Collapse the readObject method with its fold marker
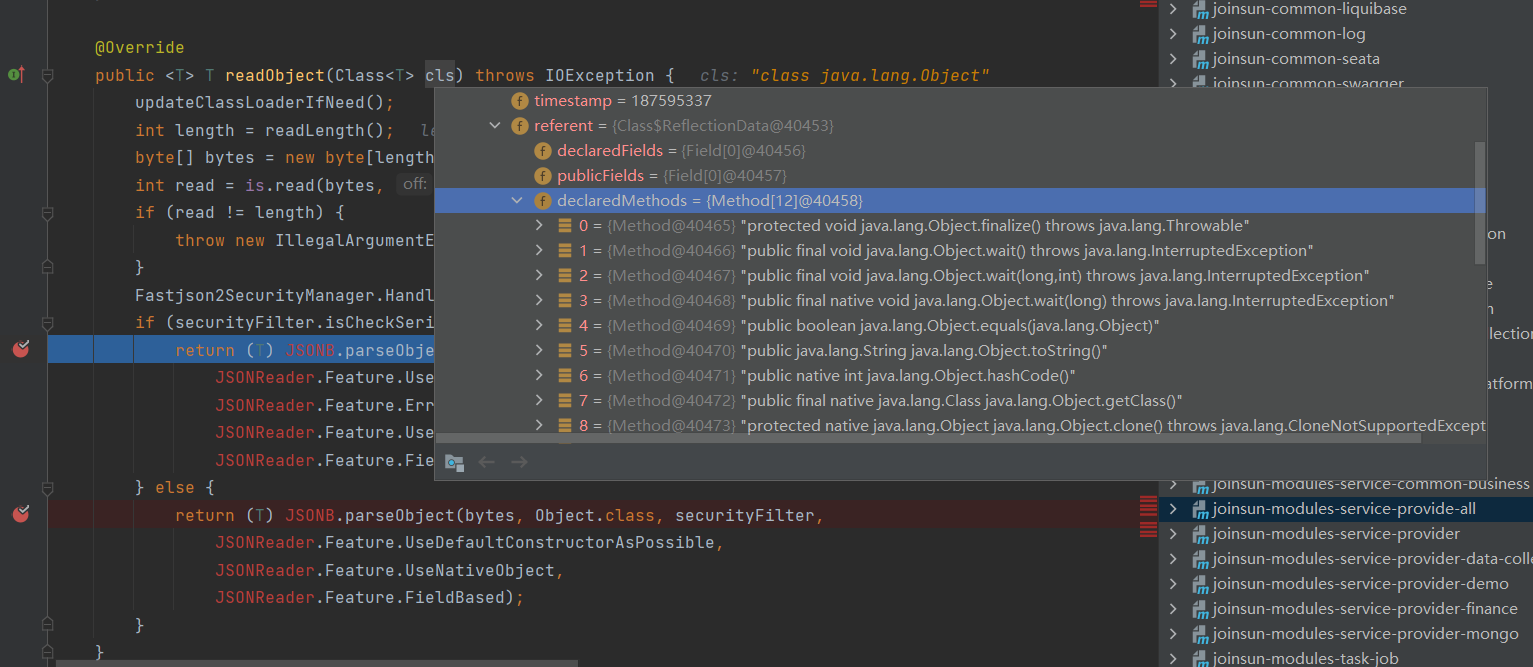Screen dimensions: 1533x667 47,75
